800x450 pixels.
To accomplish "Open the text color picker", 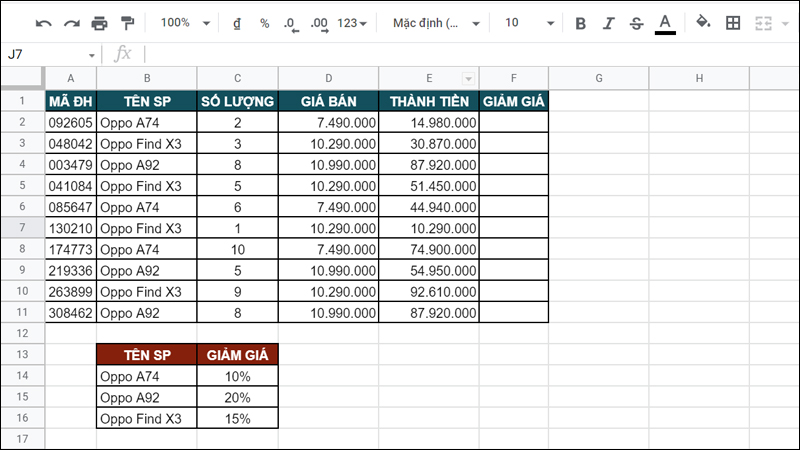I will coord(665,23).
